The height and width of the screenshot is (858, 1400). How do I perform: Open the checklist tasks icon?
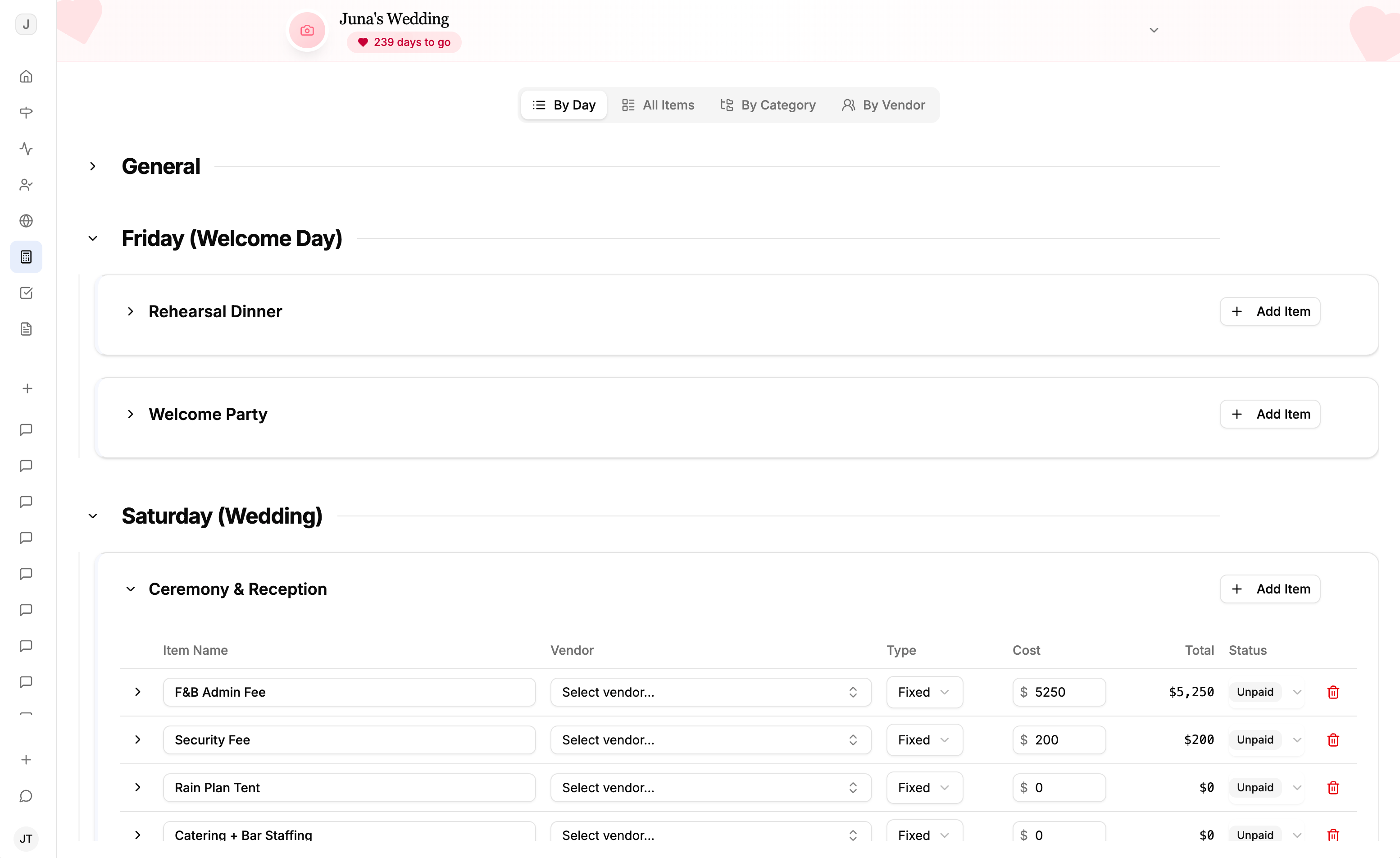coord(26,293)
